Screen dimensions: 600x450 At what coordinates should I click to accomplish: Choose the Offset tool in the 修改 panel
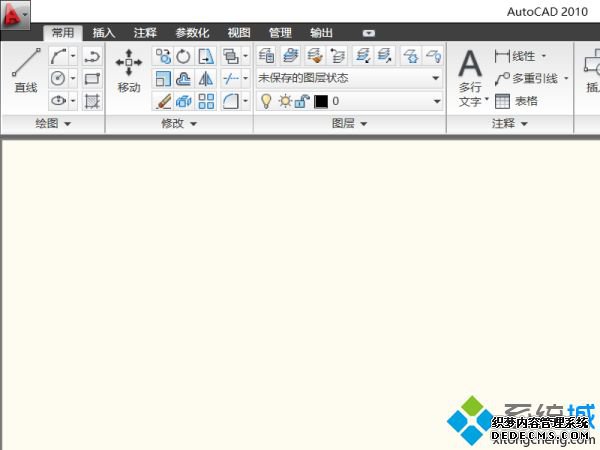coord(184,79)
